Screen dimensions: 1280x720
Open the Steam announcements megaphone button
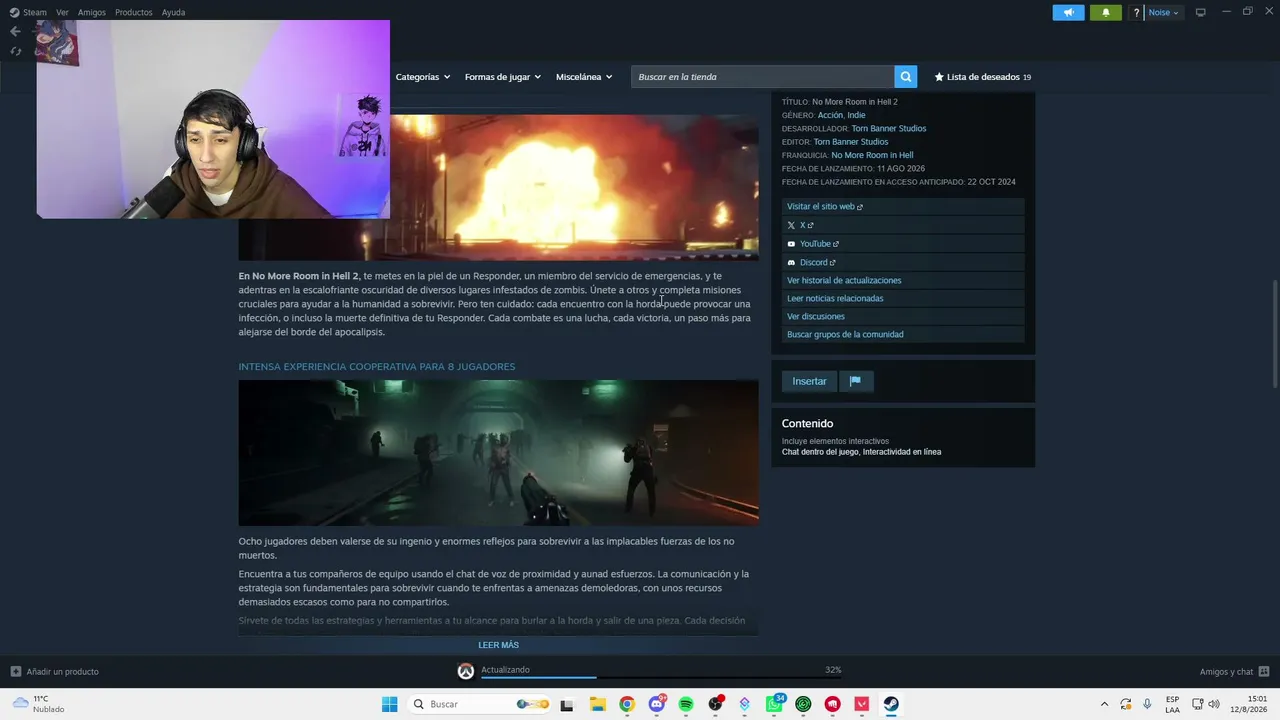pyautogui.click(x=1068, y=12)
